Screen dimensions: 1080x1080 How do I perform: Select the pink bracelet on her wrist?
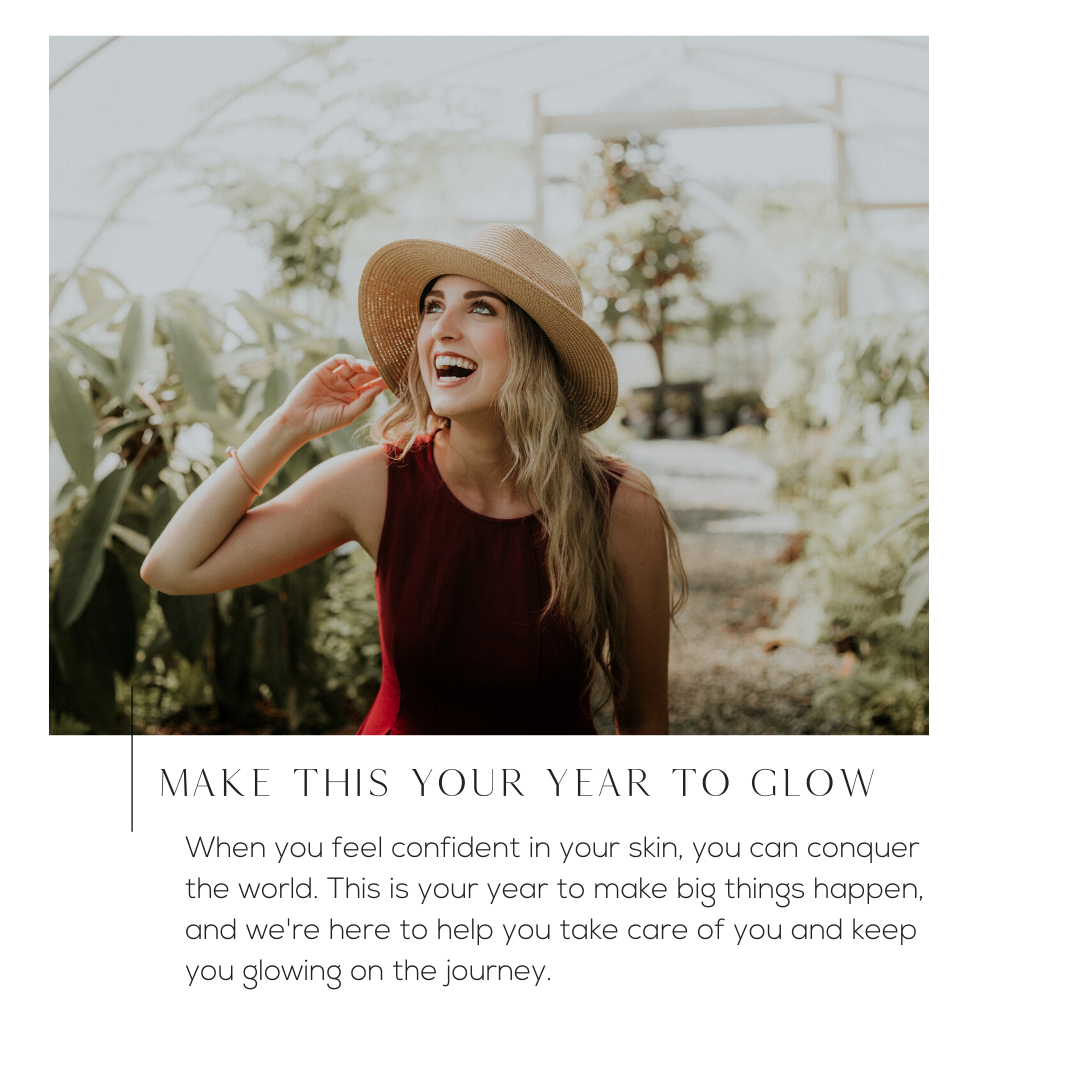tap(243, 470)
